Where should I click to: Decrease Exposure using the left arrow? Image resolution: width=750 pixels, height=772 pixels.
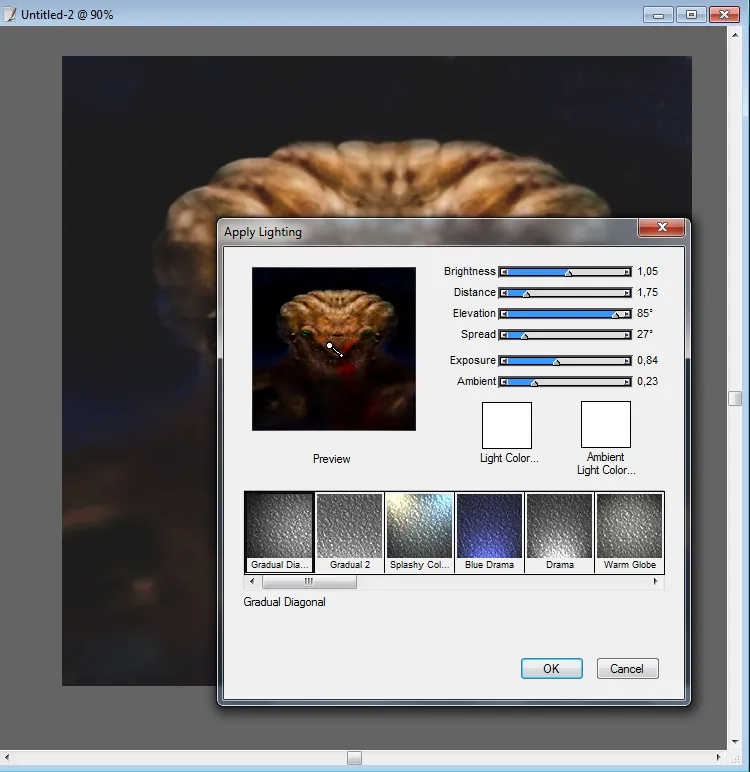coord(503,361)
